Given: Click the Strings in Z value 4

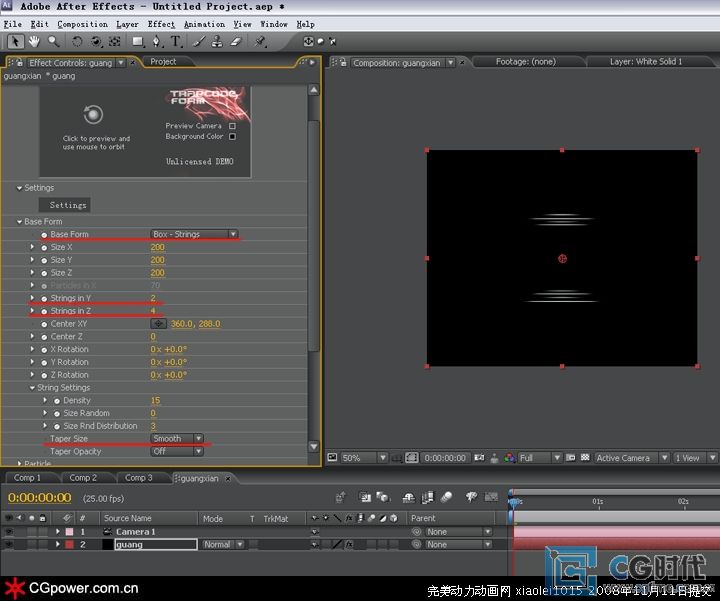Looking at the screenshot, I should click(153, 311).
